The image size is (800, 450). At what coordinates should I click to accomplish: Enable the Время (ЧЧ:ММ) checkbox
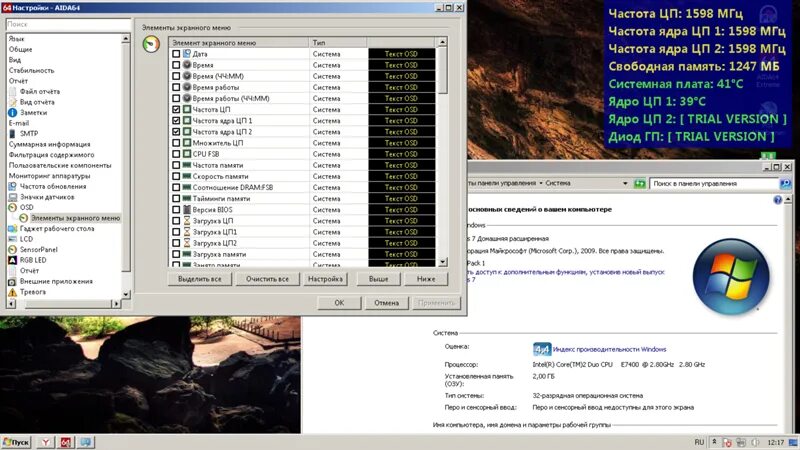[x=176, y=76]
